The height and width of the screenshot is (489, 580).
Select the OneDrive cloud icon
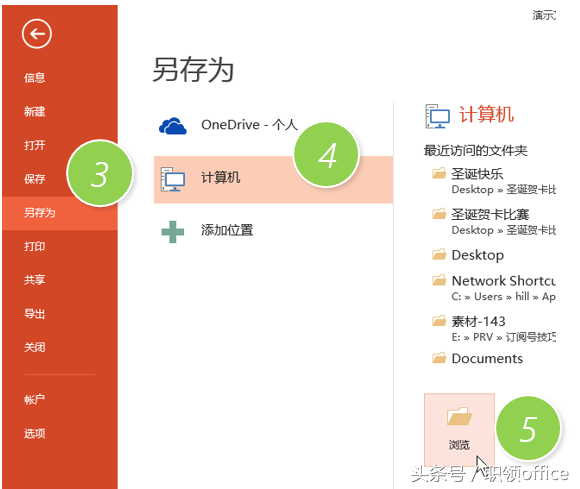point(172,126)
